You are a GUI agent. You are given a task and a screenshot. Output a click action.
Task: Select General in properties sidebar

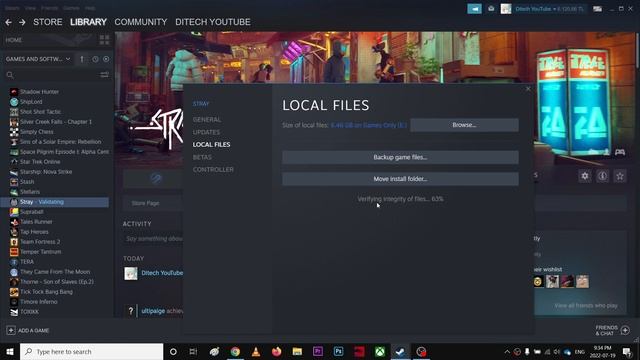coord(207,120)
